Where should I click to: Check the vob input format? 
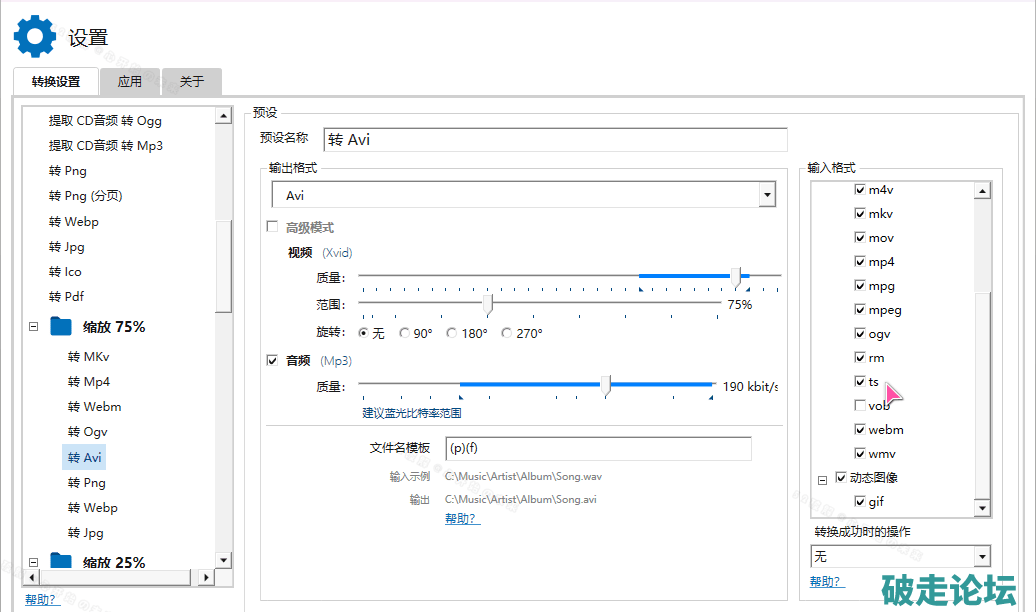click(x=860, y=405)
